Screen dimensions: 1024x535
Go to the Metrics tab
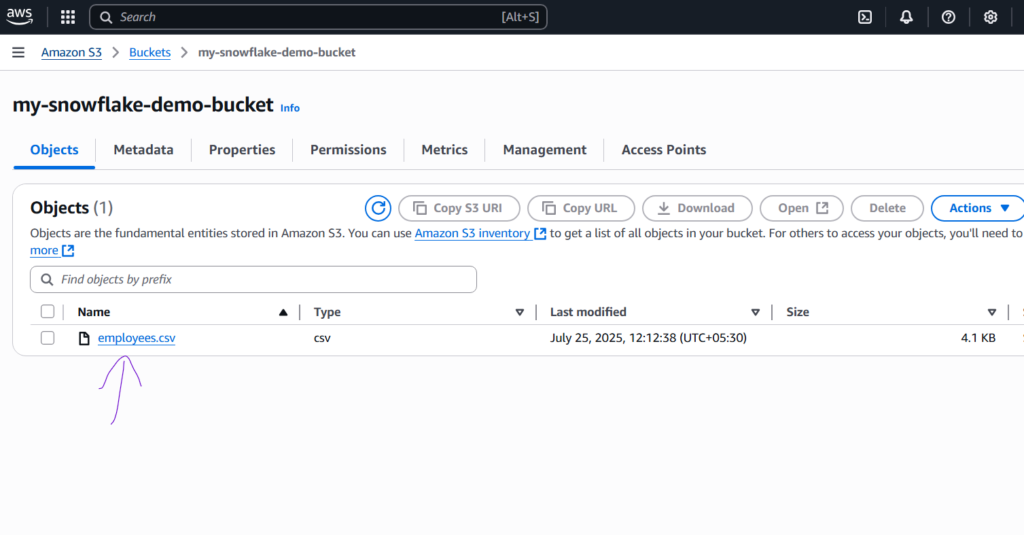pyautogui.click(x=445, y=150)
